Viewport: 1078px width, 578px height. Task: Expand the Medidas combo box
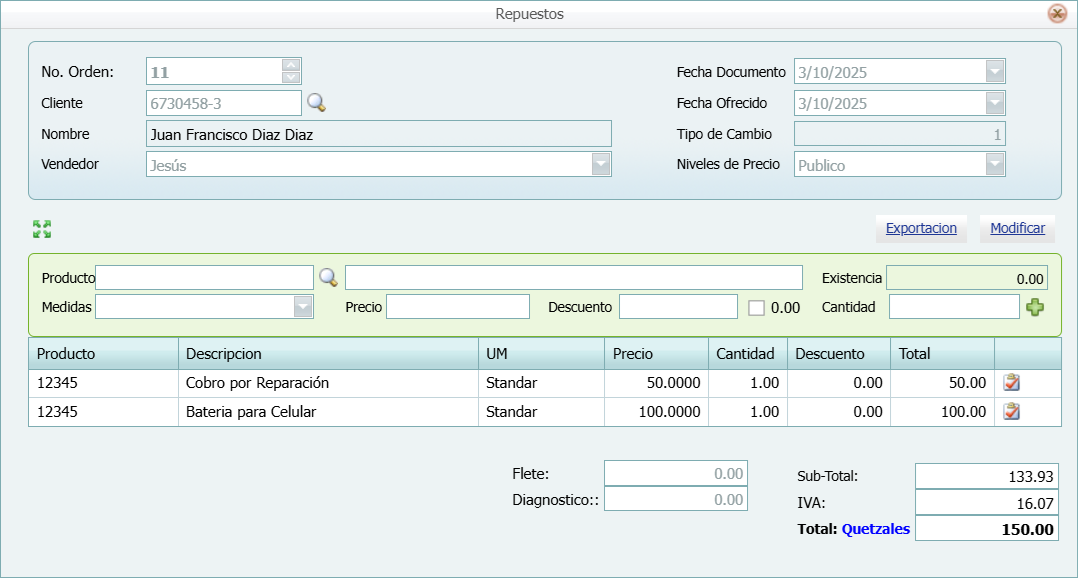[301, 307]
